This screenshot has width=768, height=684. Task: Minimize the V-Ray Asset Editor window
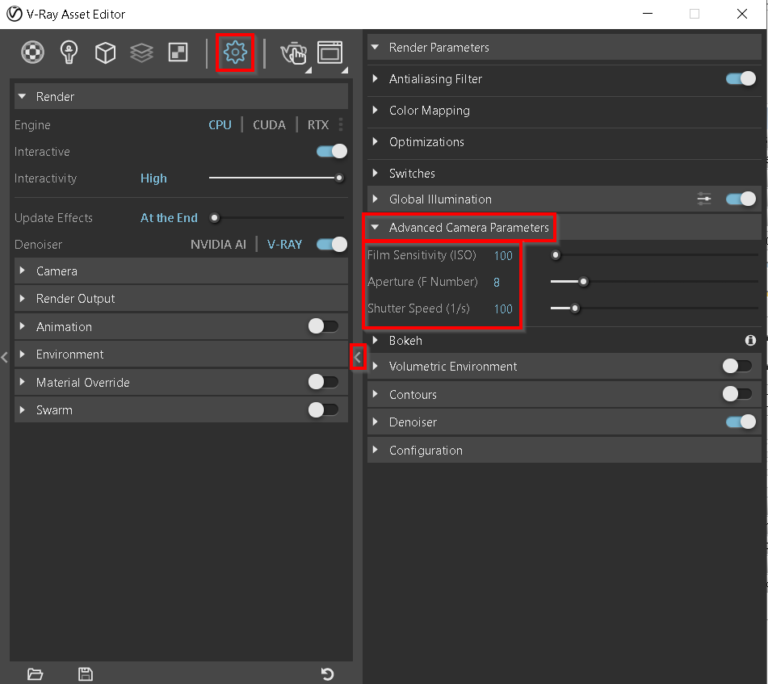click(648, 14)
